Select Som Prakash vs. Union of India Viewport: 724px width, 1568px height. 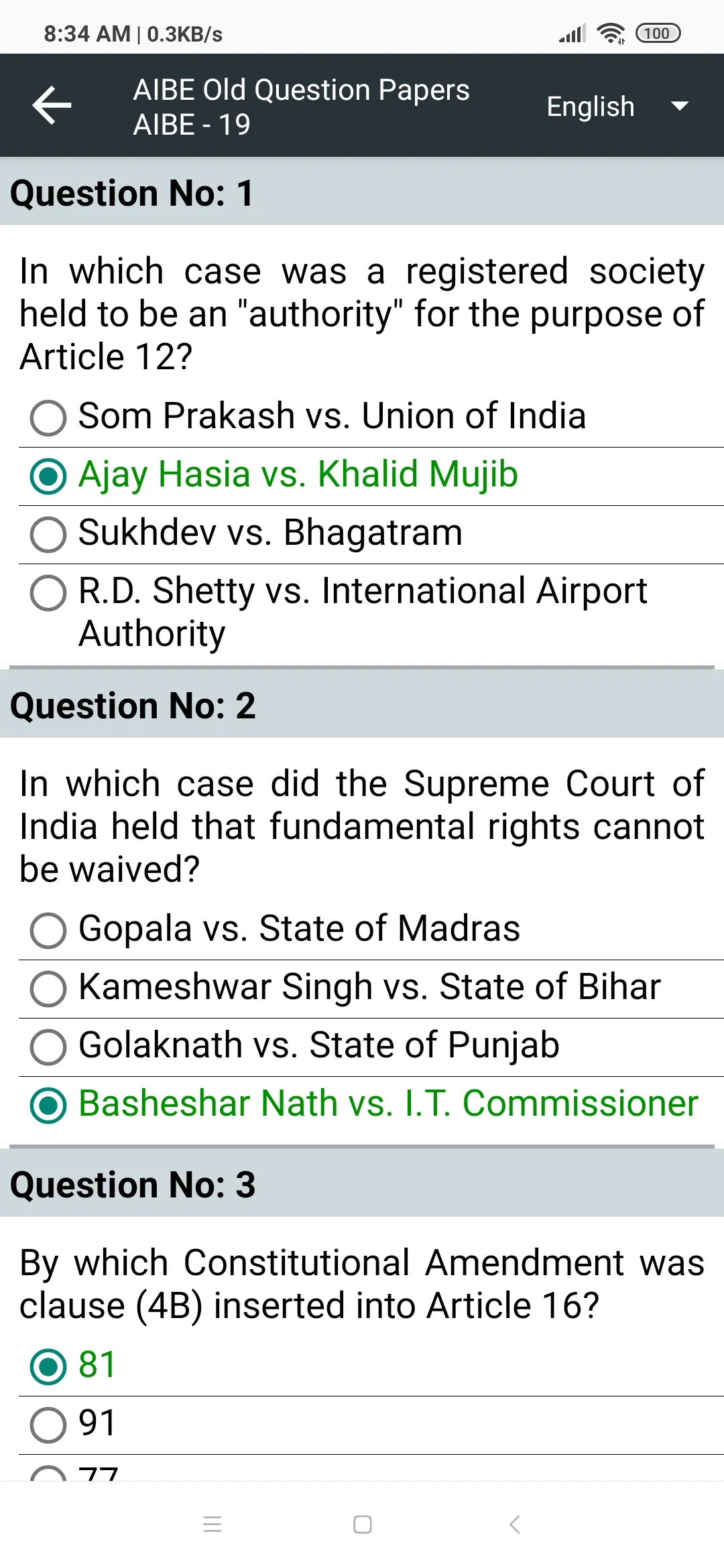tap(371, 417)
